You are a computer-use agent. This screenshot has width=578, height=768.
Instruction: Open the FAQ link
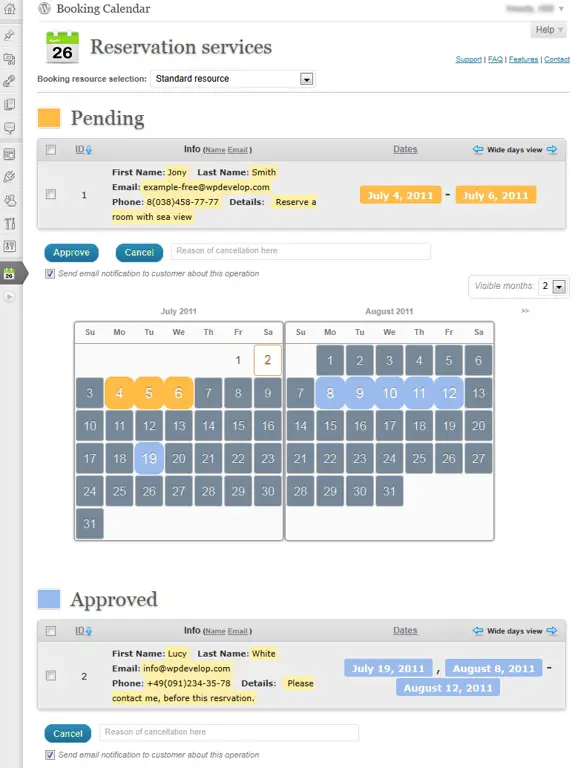click(x=495, y=59)
